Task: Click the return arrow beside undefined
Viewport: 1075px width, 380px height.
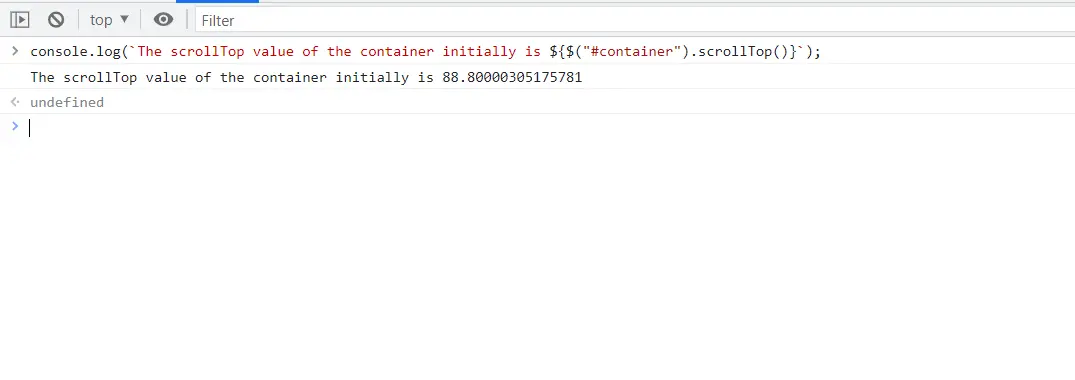Action: [15, 102]
